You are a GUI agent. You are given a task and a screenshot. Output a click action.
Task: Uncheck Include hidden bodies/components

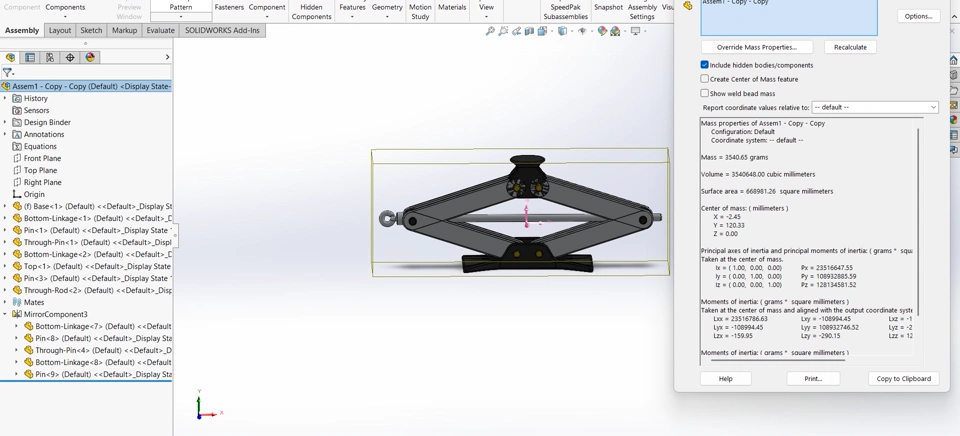(705, 64)
